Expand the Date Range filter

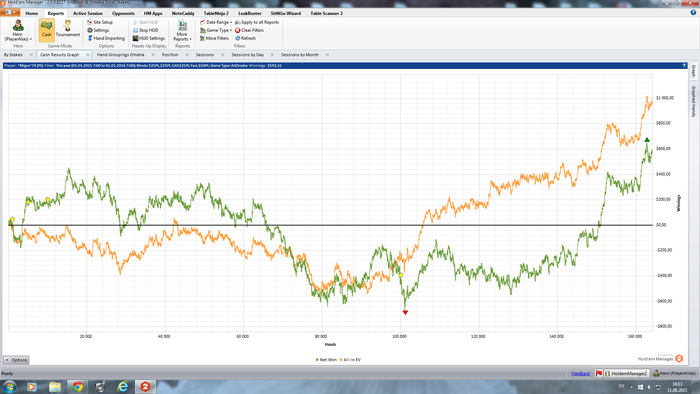tap(216, 22)
